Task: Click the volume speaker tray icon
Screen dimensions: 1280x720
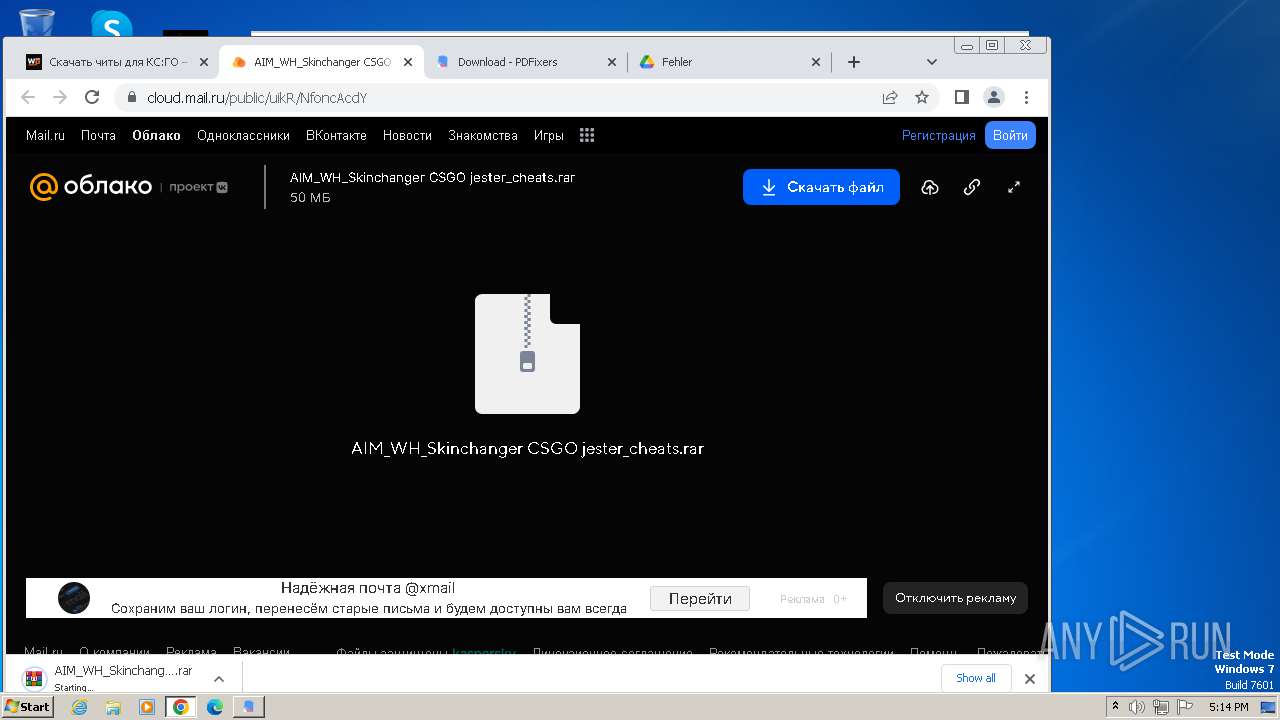Action: pos(1137,707)
